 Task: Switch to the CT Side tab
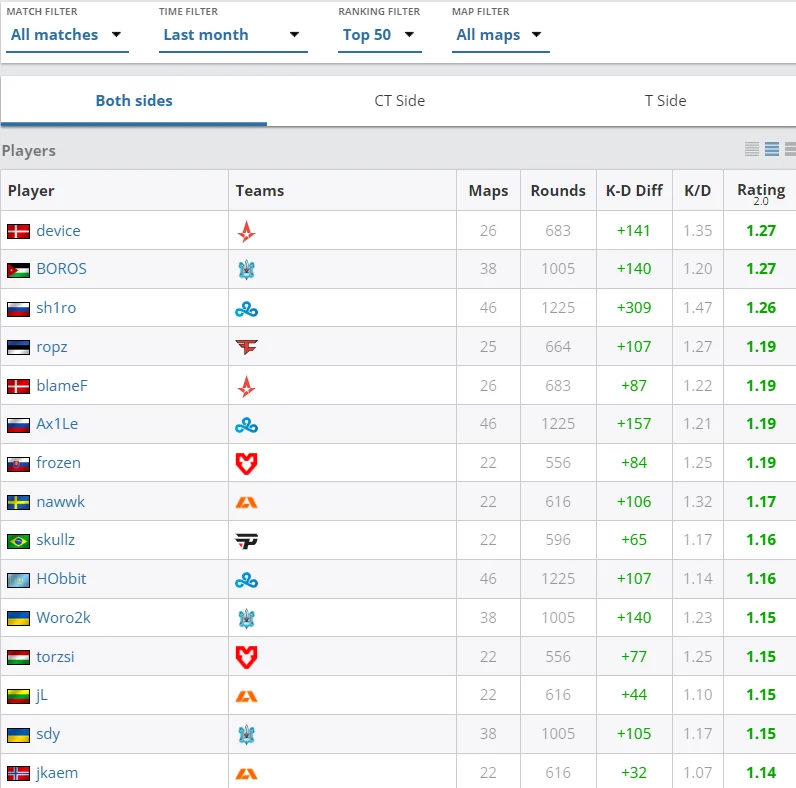pos(400,101)
